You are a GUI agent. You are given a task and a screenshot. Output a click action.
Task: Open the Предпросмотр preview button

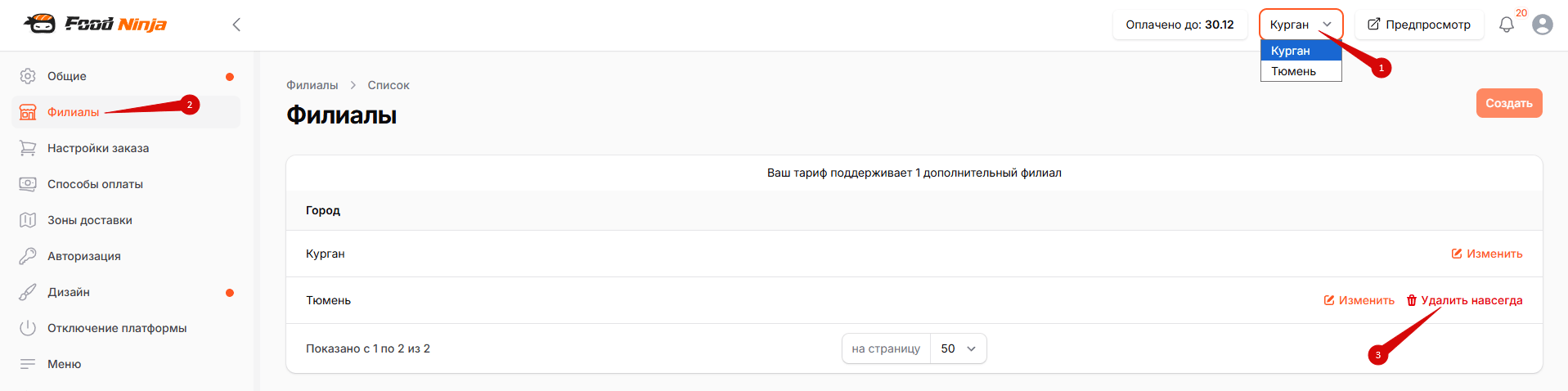1419,25
